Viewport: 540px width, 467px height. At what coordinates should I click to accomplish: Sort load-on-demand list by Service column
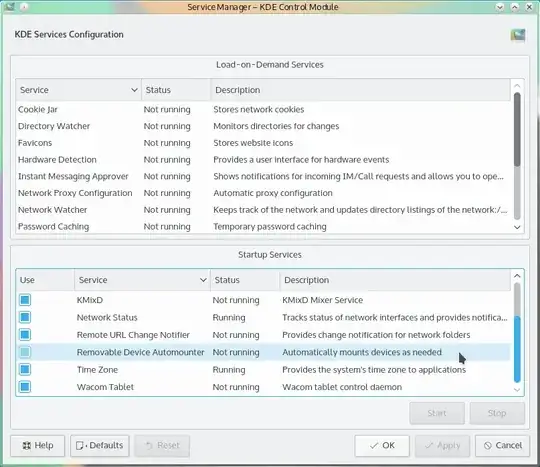79,90
